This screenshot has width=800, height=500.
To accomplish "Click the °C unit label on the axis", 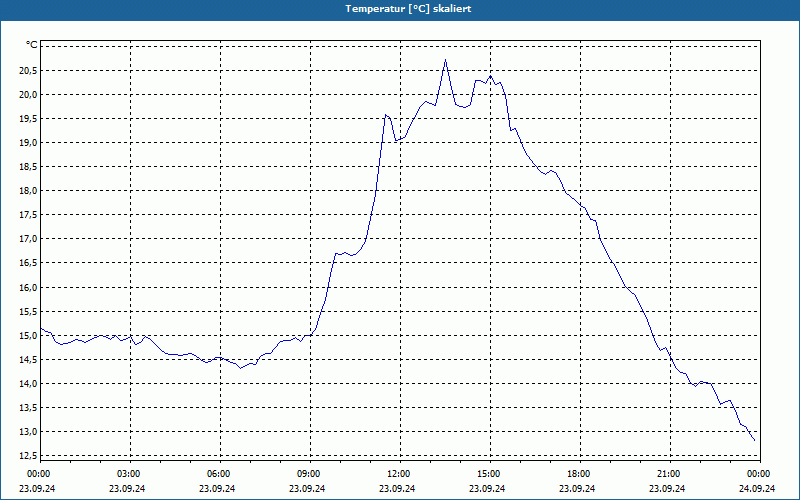I will point(32,45).
